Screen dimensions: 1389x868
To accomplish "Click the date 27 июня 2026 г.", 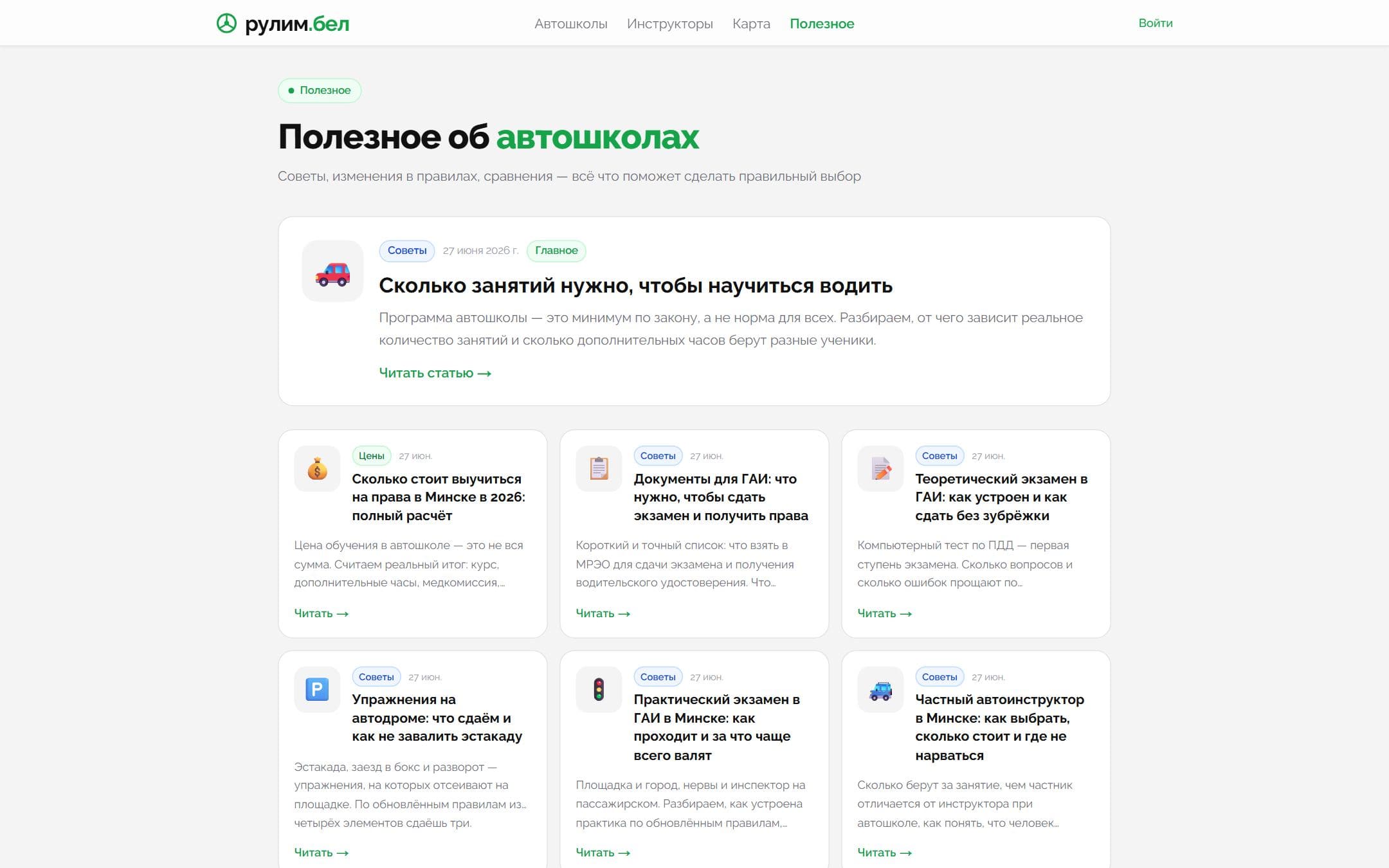I will [480, 251].
